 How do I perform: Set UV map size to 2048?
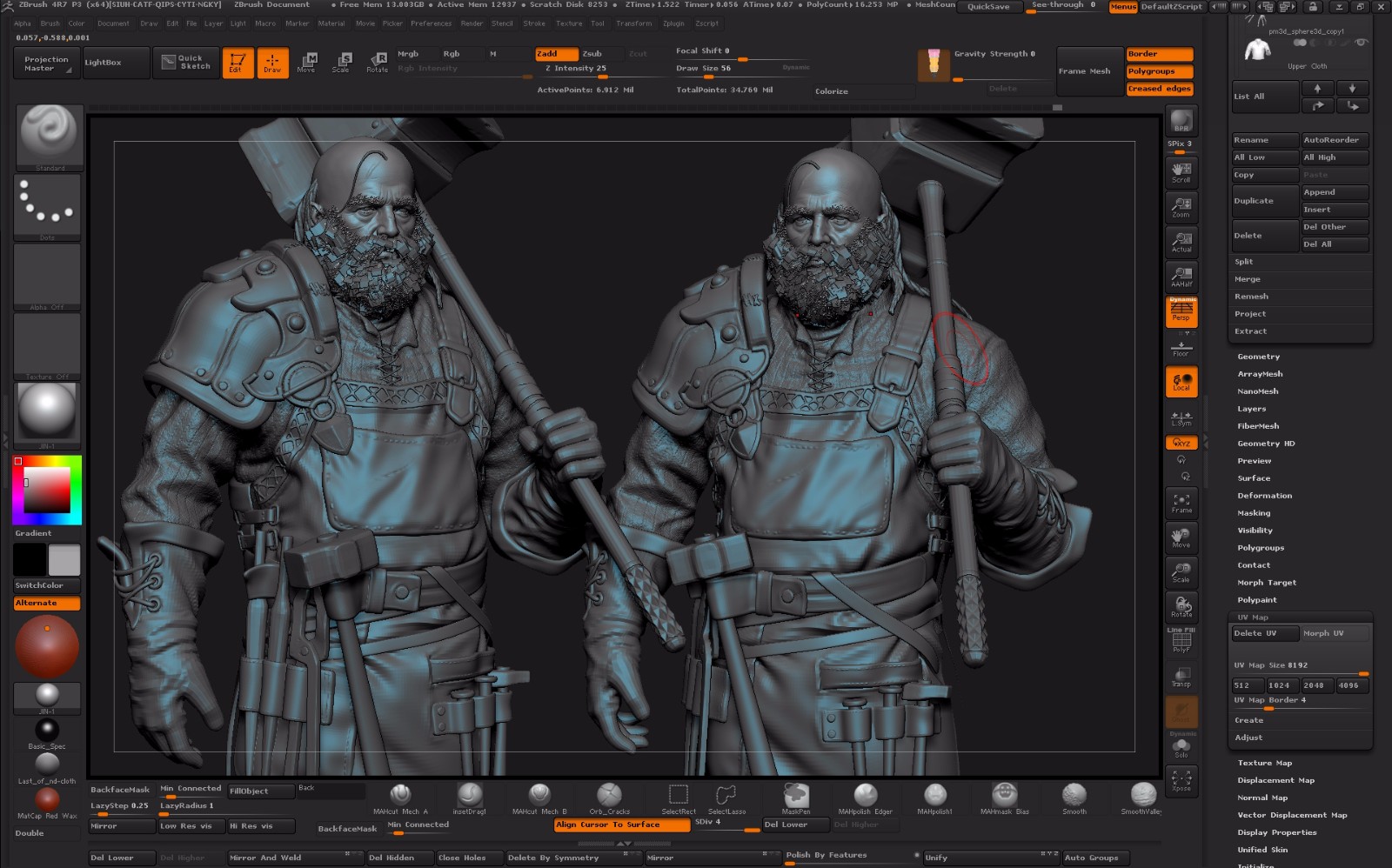pos(1317,685)
